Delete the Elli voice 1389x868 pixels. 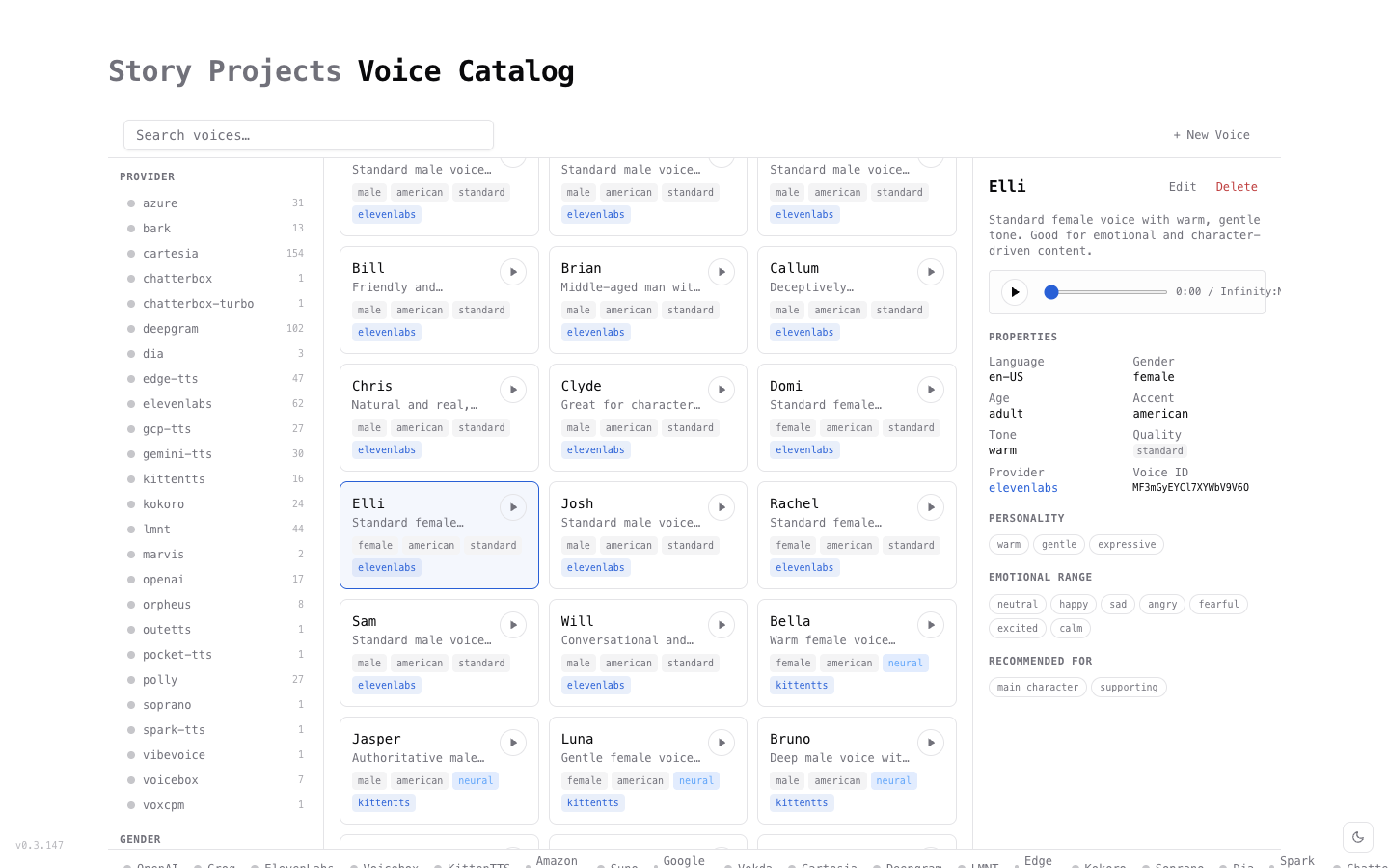[1237, 186]
